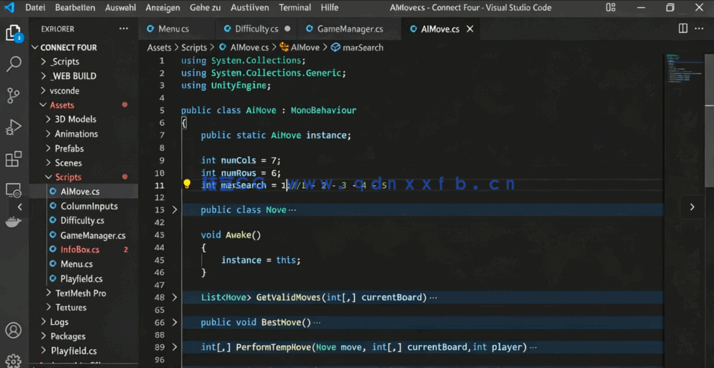Viewport: 714px width, 368px height.
Task: Open the Bearbeiten menu
Action: coord(75,8)
